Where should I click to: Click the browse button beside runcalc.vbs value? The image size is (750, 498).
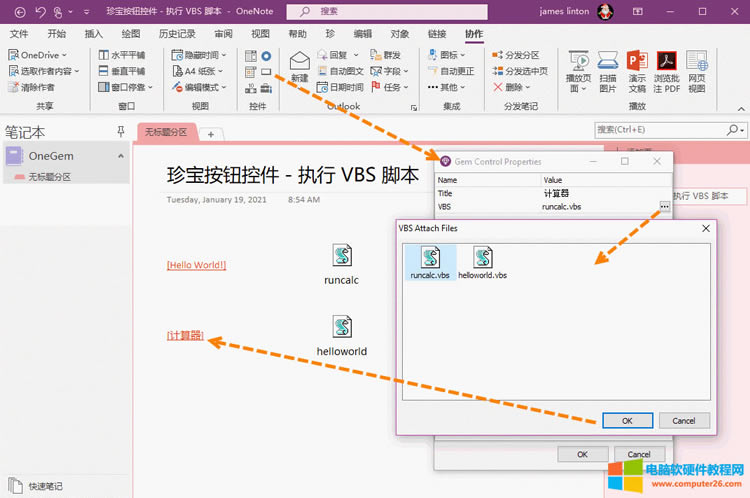tap(664, 207)
